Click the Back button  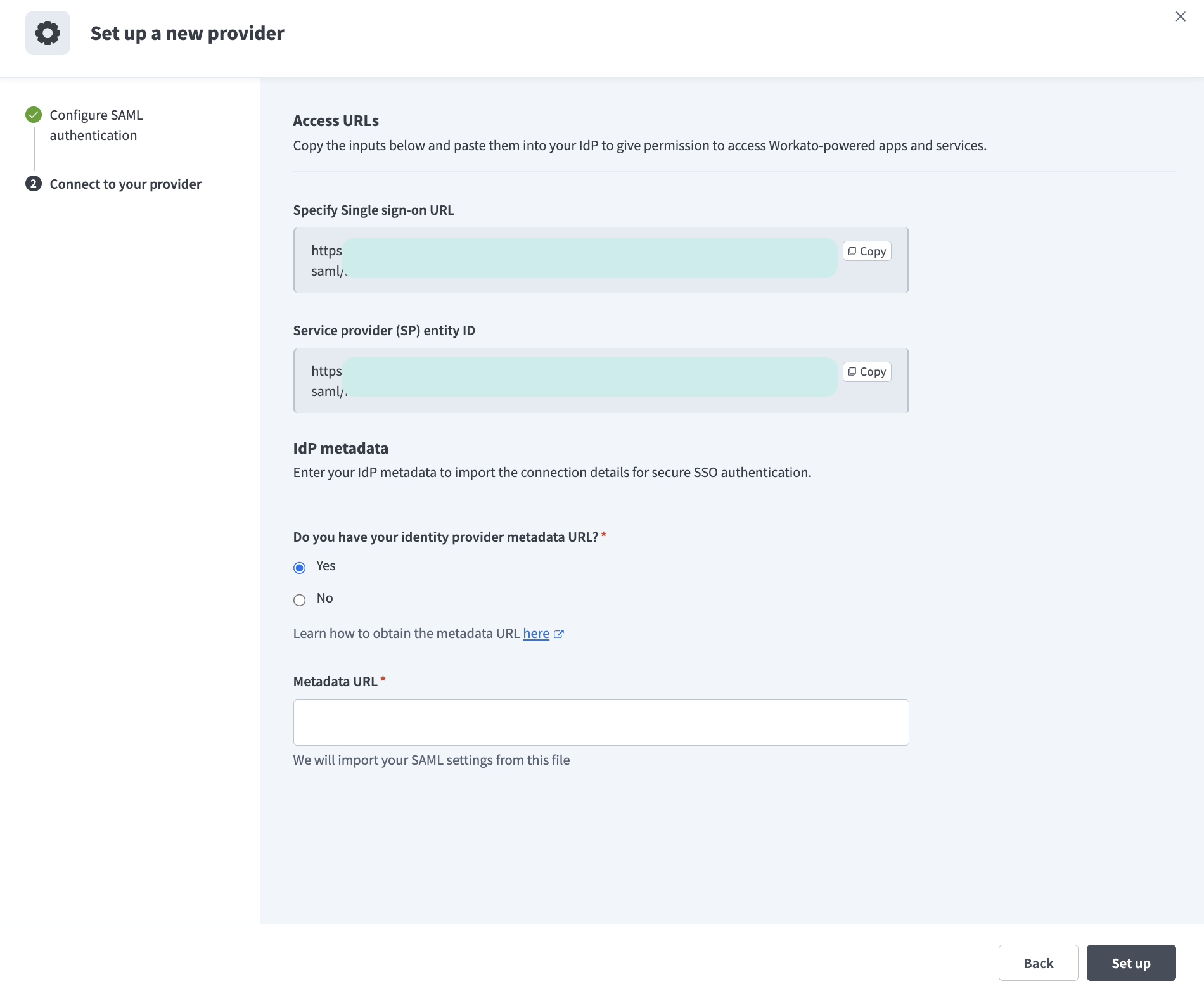coord(1037,962)
